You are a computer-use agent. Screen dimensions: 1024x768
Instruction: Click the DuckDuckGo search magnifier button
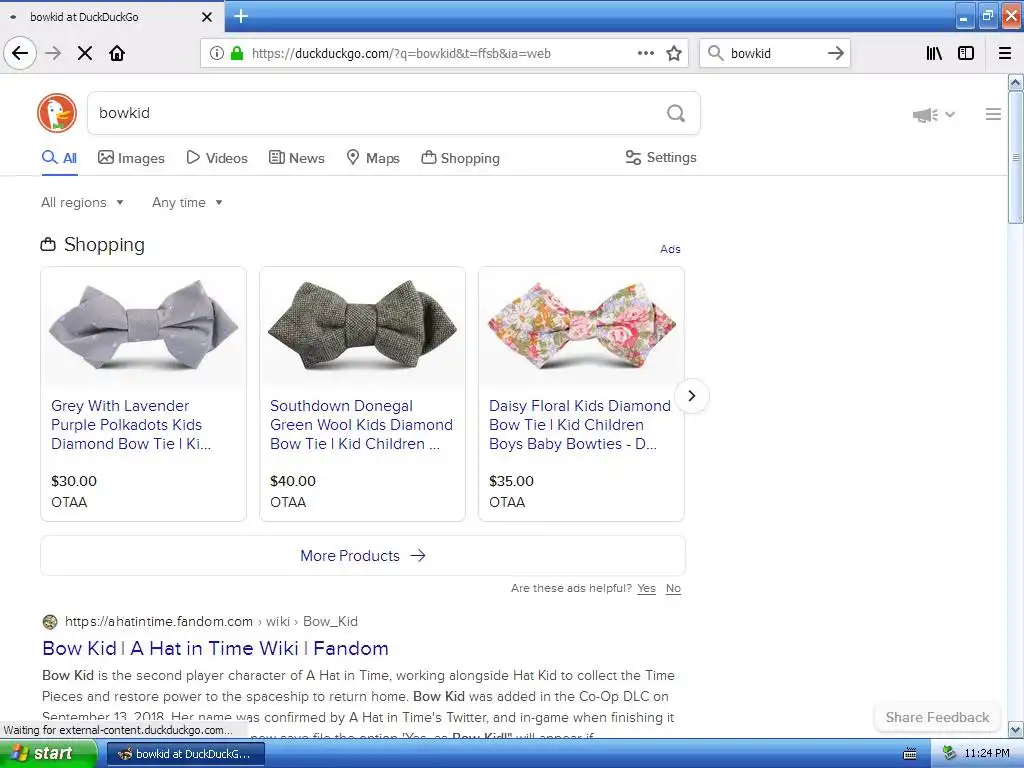click(x=676, y=113)
